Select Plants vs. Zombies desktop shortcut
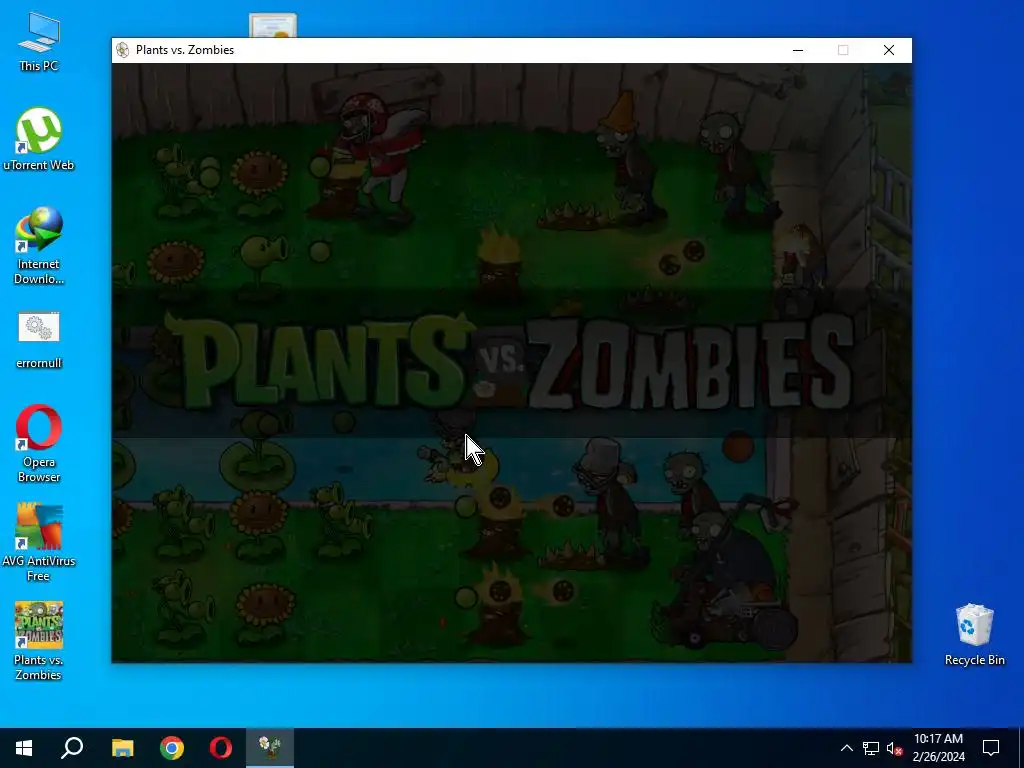1024x768 pixels. point(39,641)
